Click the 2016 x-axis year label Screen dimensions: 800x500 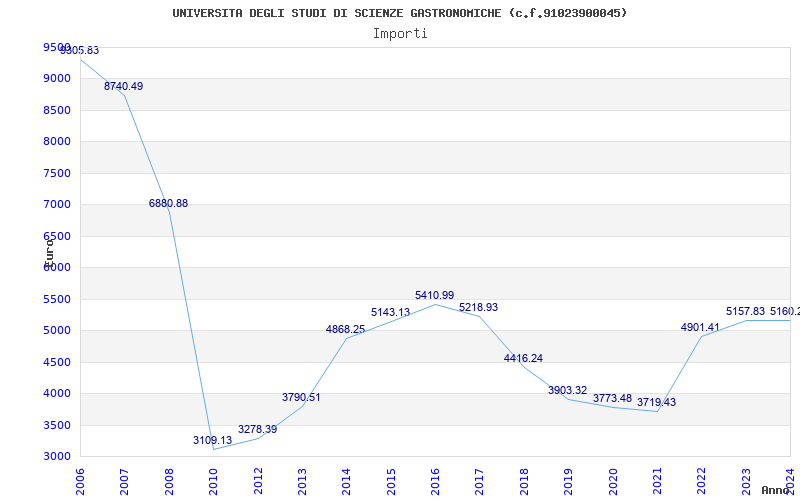(x=435, y=482)
